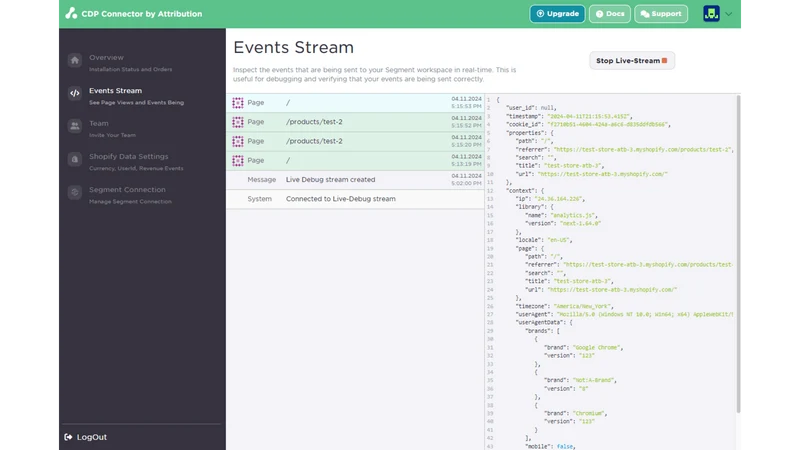Expand the account dropdown chevron
The width and height of the screenshot is (800, 450).
tap(729, 14)
